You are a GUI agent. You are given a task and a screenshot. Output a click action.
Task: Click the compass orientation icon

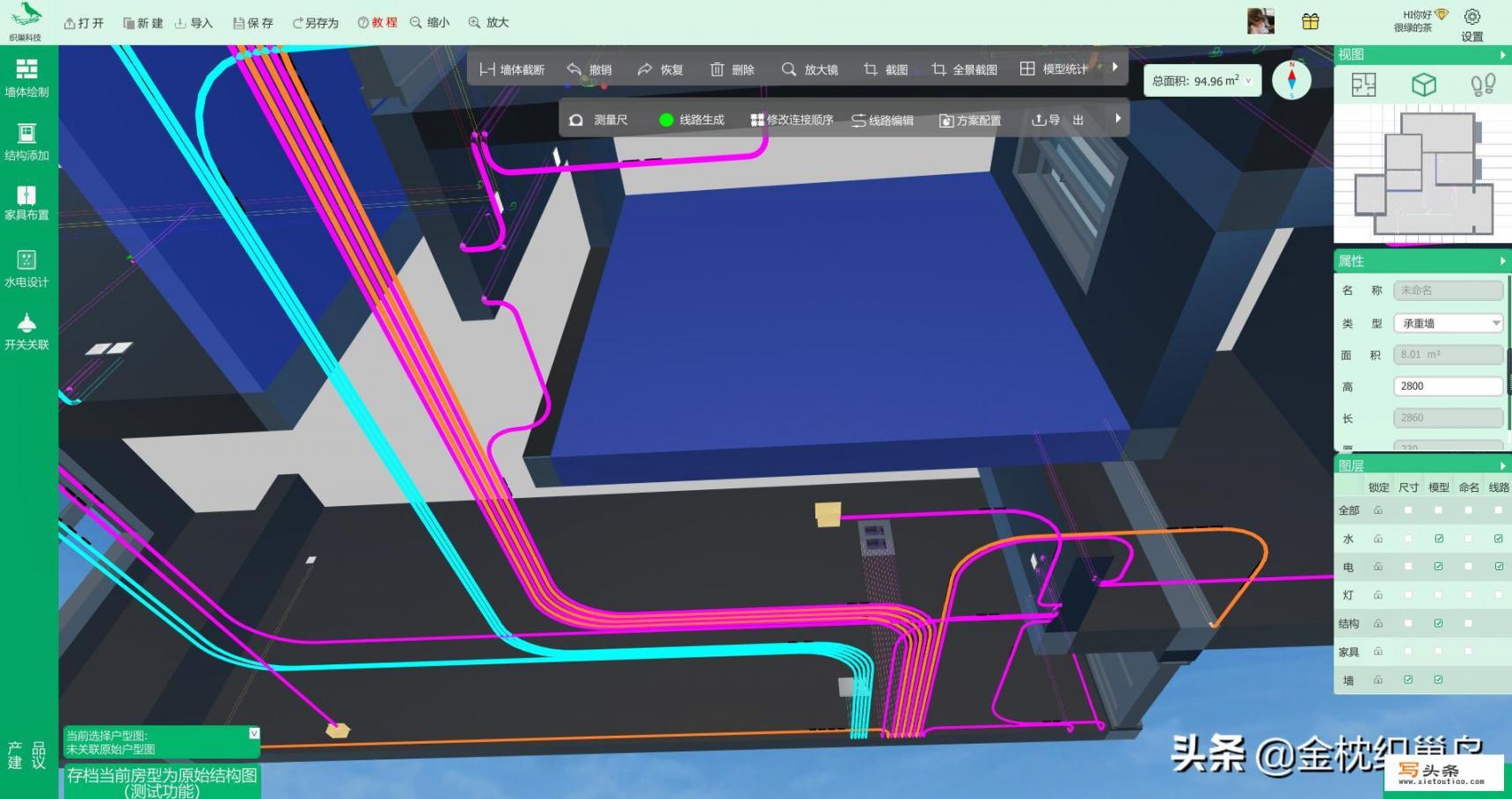tap(1291, 80)
